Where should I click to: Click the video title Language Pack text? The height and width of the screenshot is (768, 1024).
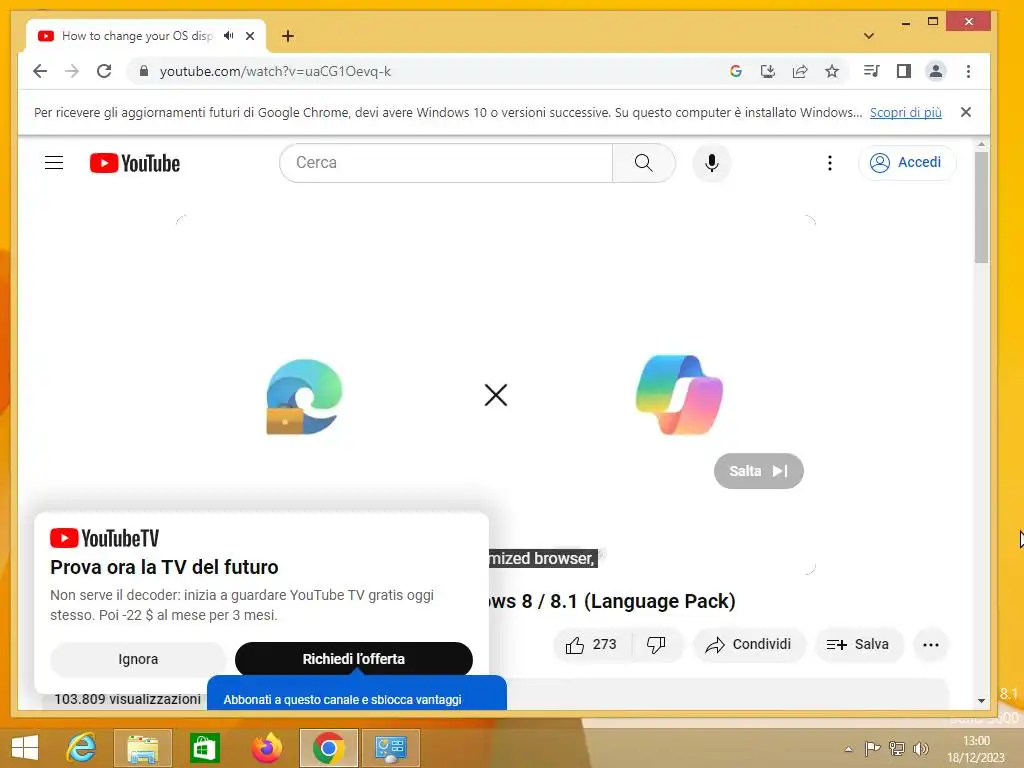613,601
